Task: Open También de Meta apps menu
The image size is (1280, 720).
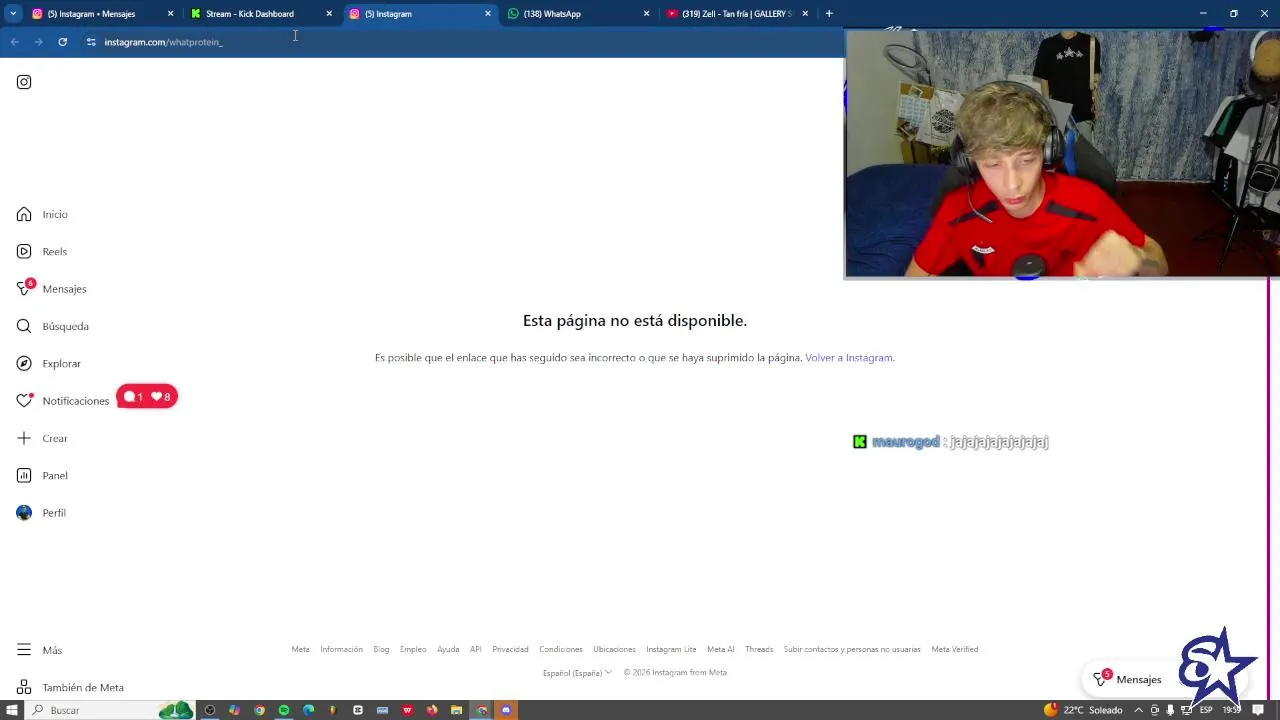Action: [x=70, y=687]
